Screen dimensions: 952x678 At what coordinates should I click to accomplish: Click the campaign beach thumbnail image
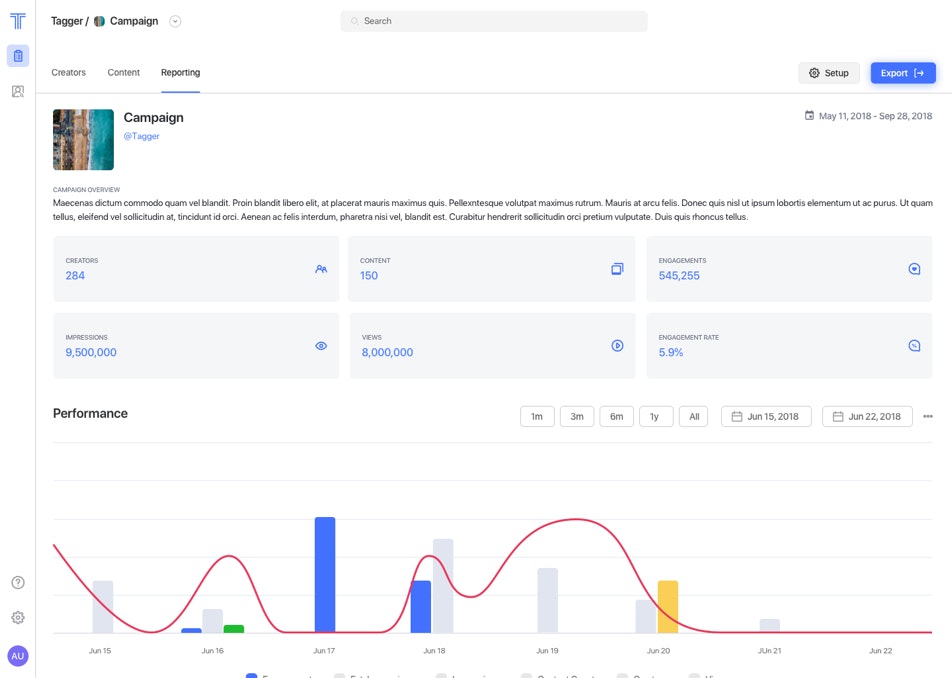[83, 140]
